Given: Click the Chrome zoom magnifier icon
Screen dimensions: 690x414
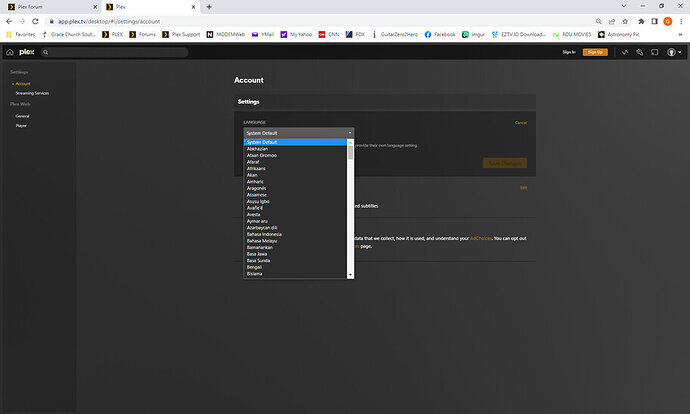Looking at the screenshot, I should [x=598, y=21].
